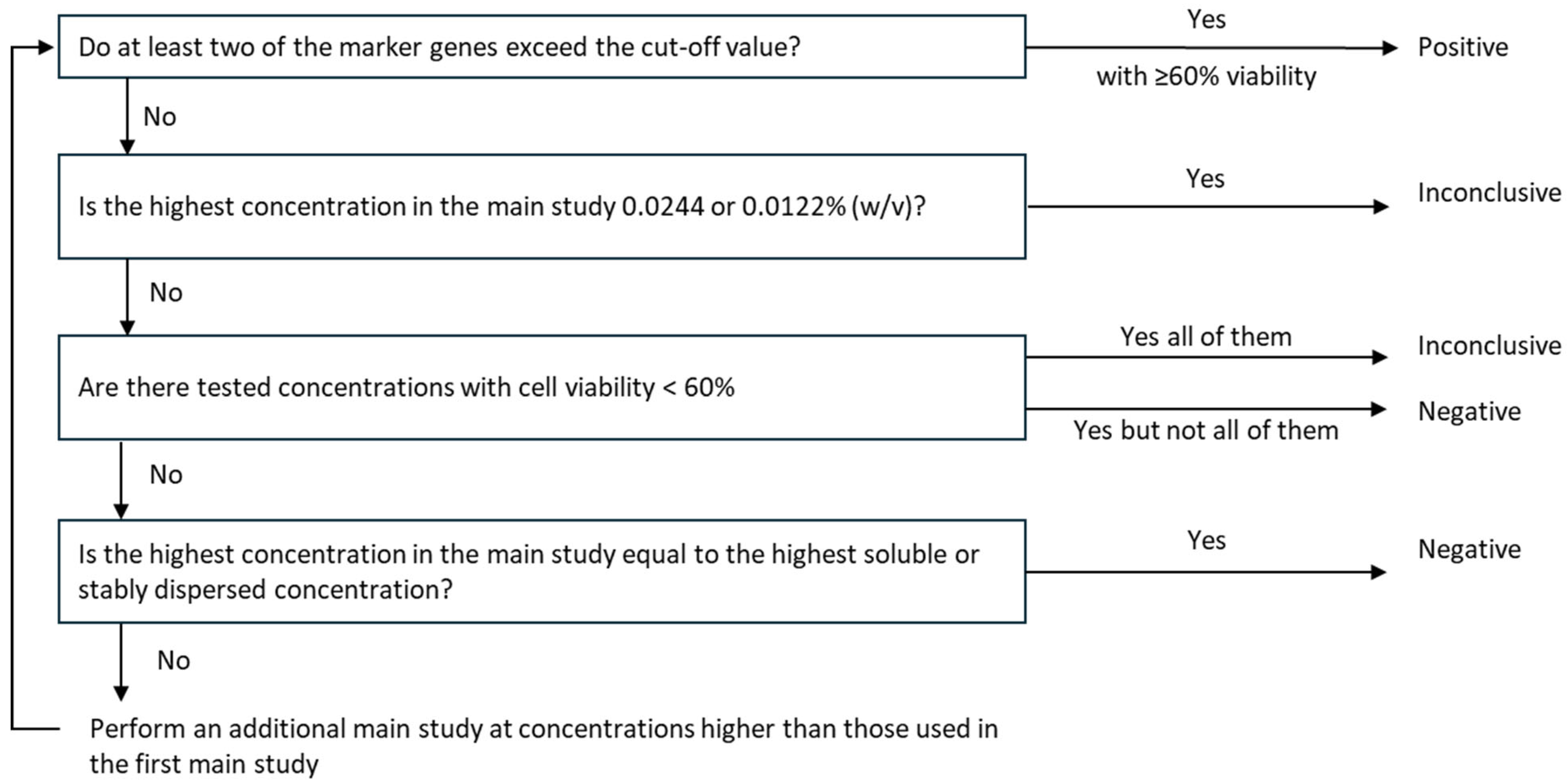Click 'Inconclusive' after 'Yes all of them'
The width and height of the screenshot is (1568, 784).
pos(1489,346)
